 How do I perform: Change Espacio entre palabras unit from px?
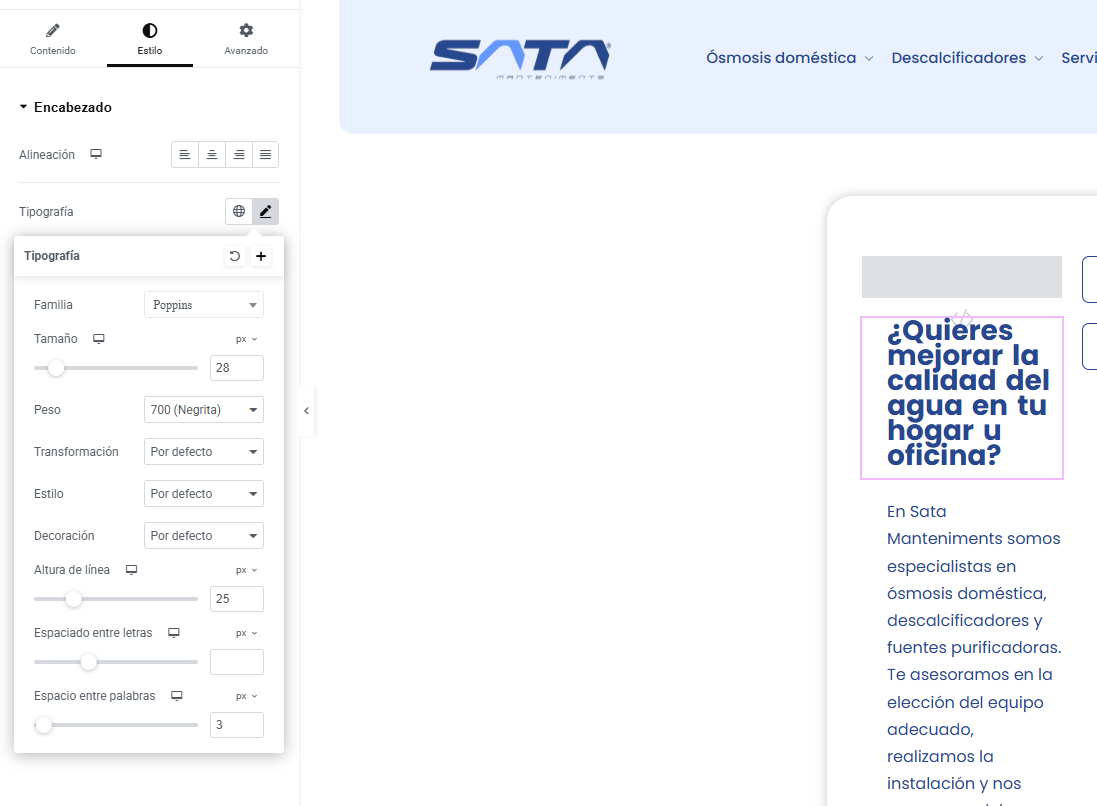(x=246, y=696)
